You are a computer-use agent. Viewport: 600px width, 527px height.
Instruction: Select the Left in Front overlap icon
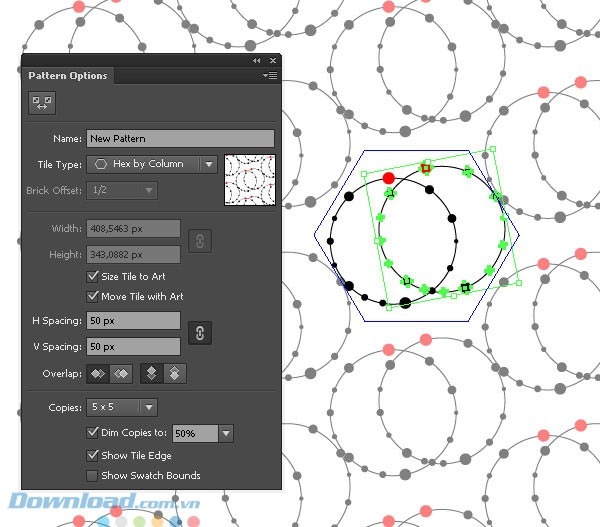(x=99, y=373)
